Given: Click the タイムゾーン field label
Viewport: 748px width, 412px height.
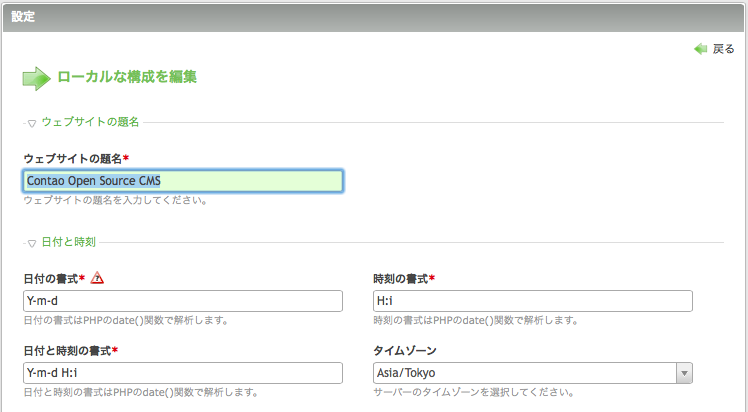Looking at the screenshot, I should point(405,350).
